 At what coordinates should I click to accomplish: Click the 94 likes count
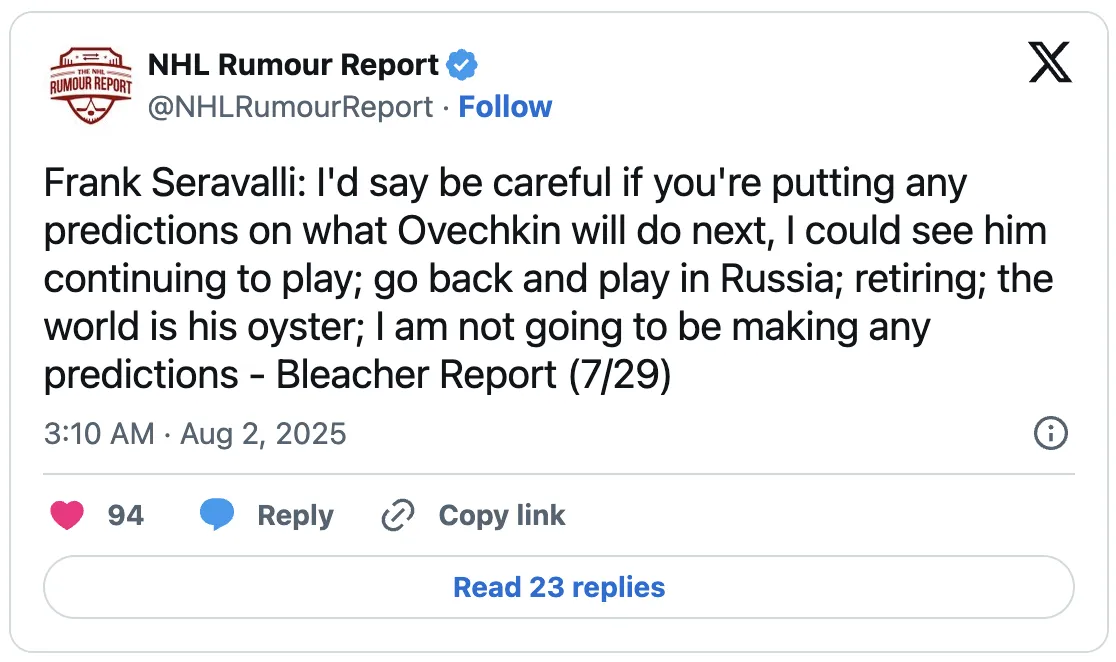pyautogui.click(x=126, y=515)
